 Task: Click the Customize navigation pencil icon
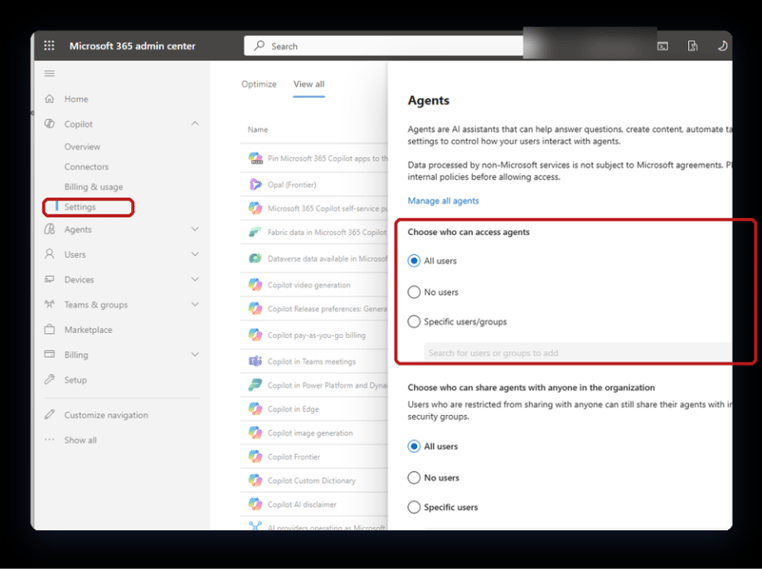click(49, 414)
